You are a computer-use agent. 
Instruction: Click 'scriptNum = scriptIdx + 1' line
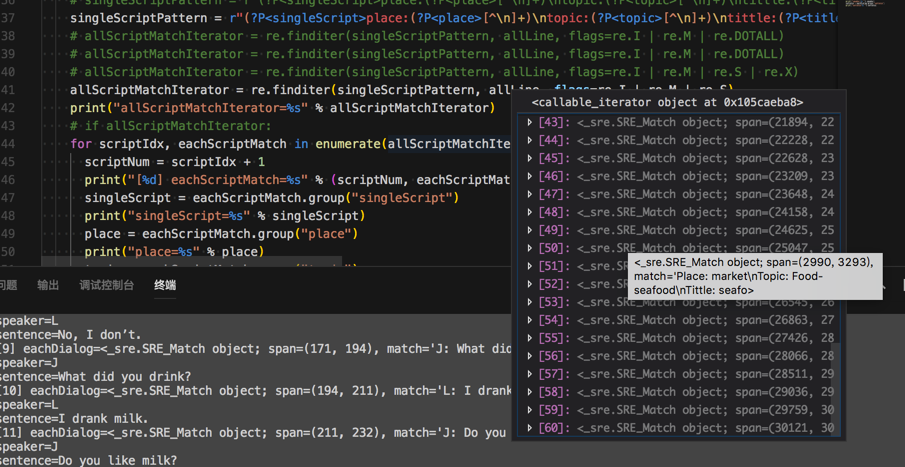pyautogui.click(x=174, y=162)
